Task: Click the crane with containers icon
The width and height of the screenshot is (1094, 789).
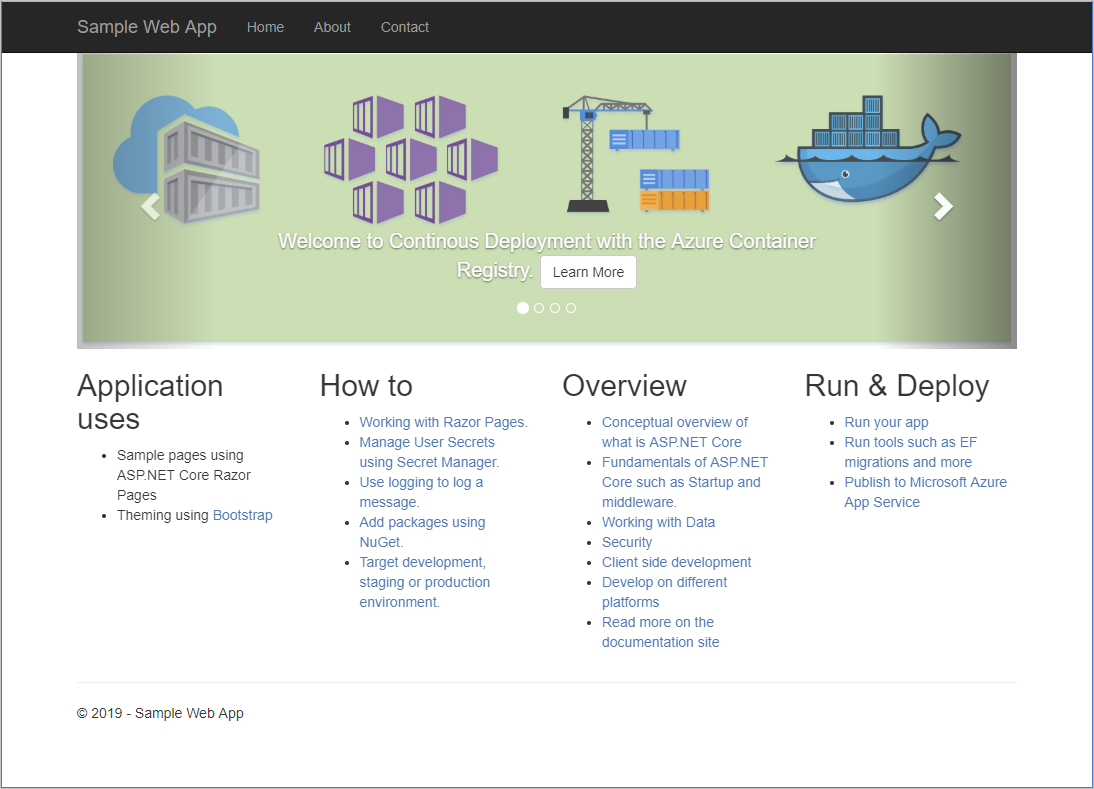Action: point(636,153)
